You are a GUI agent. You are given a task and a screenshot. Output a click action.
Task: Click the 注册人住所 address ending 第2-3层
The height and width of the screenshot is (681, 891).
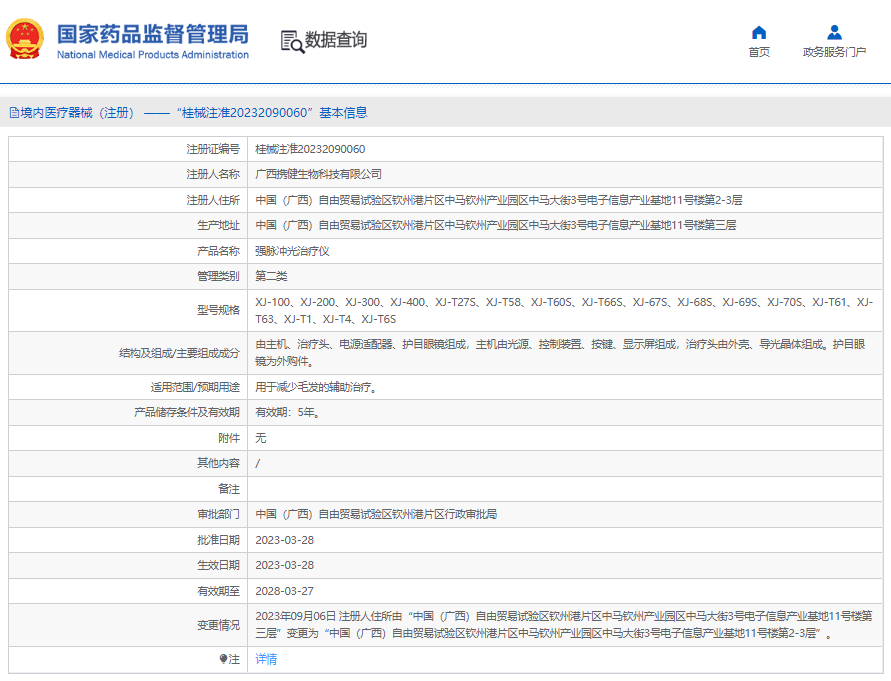[x=499, y=200]
